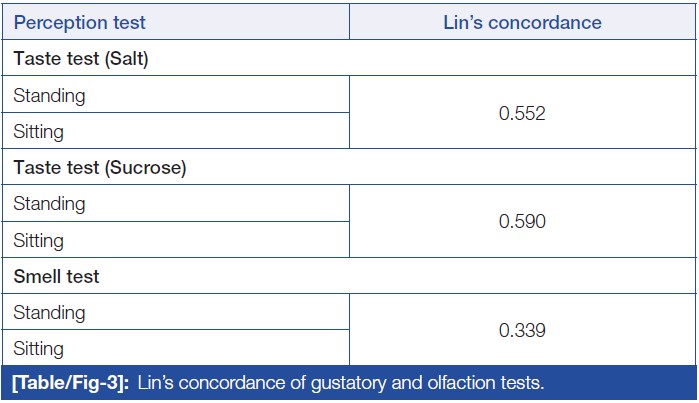699x403 pixels.
Task: Click the bold '[Table/Fig-3]:' caption label
Action: point(71,384)
